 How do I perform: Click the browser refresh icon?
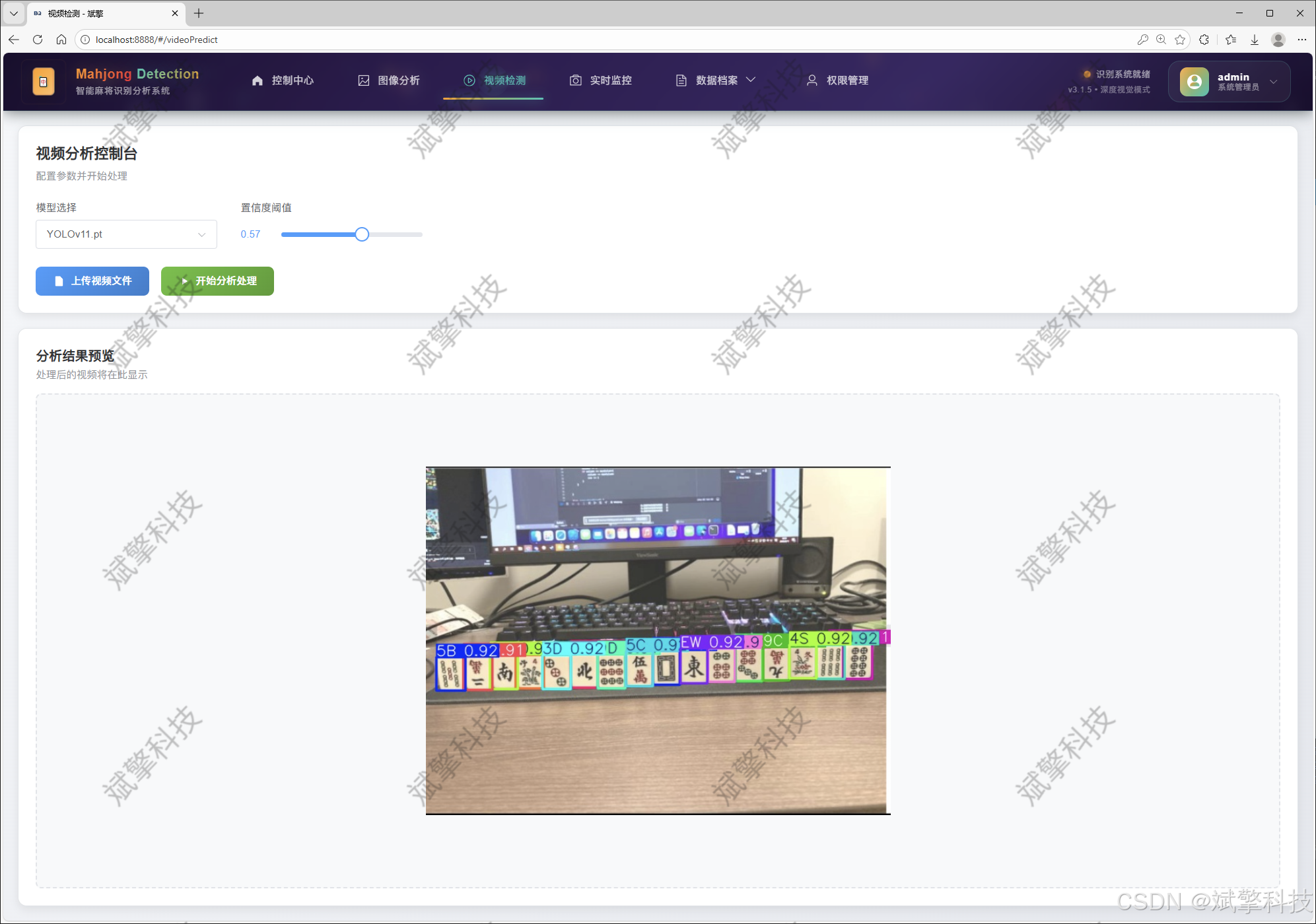coord(38,40)
